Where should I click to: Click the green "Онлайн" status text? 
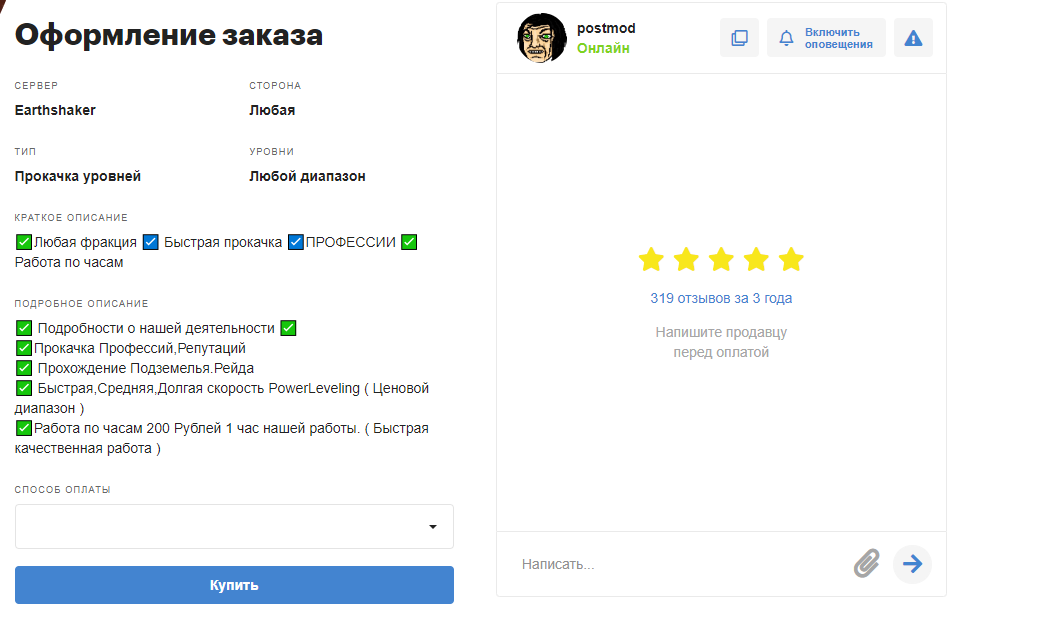(603, 48)
